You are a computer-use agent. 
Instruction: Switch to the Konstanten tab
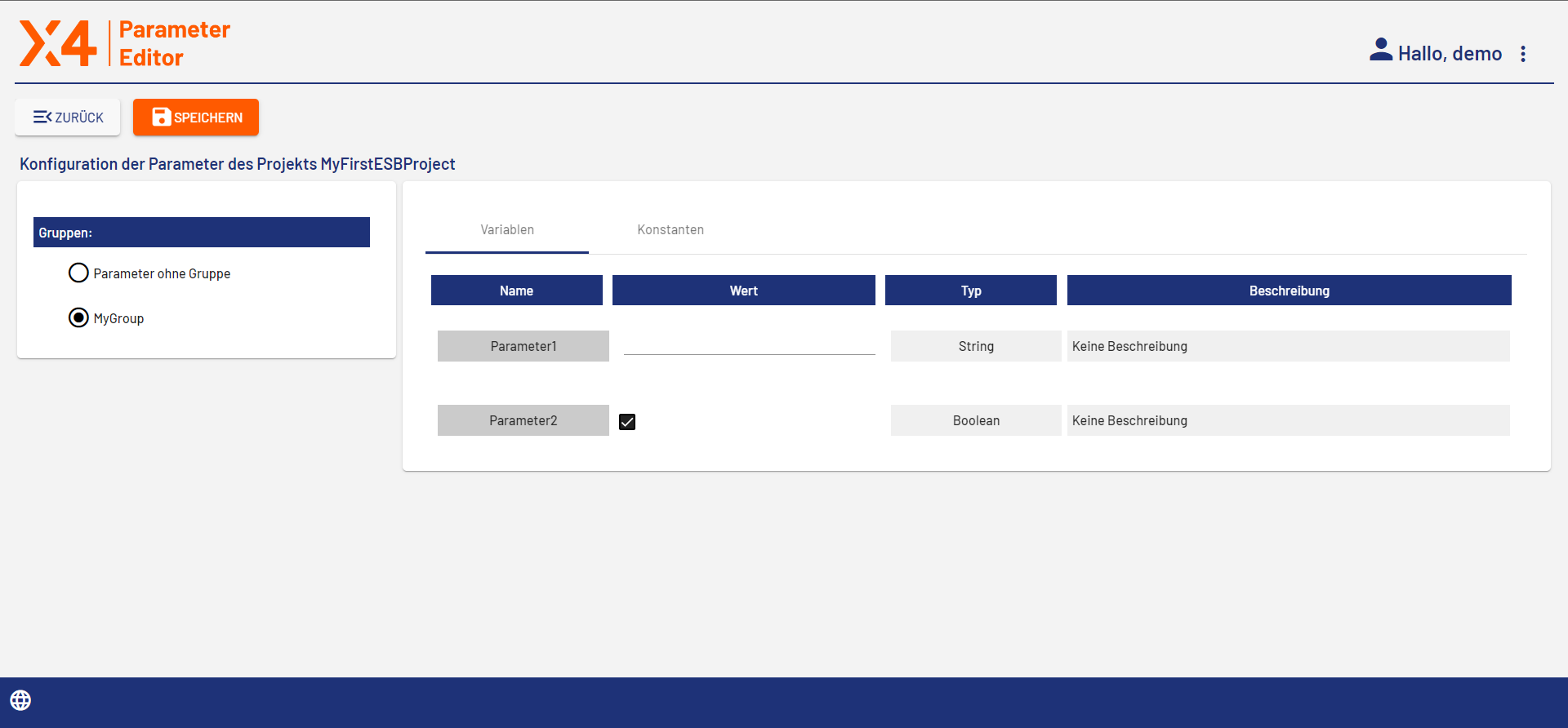click(670, 230)
